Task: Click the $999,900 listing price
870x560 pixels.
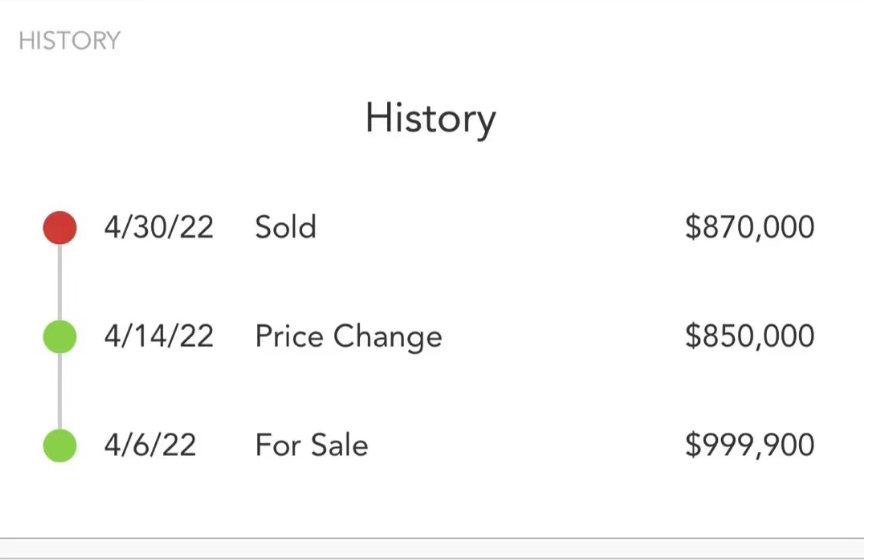Action: click(750, 445)
